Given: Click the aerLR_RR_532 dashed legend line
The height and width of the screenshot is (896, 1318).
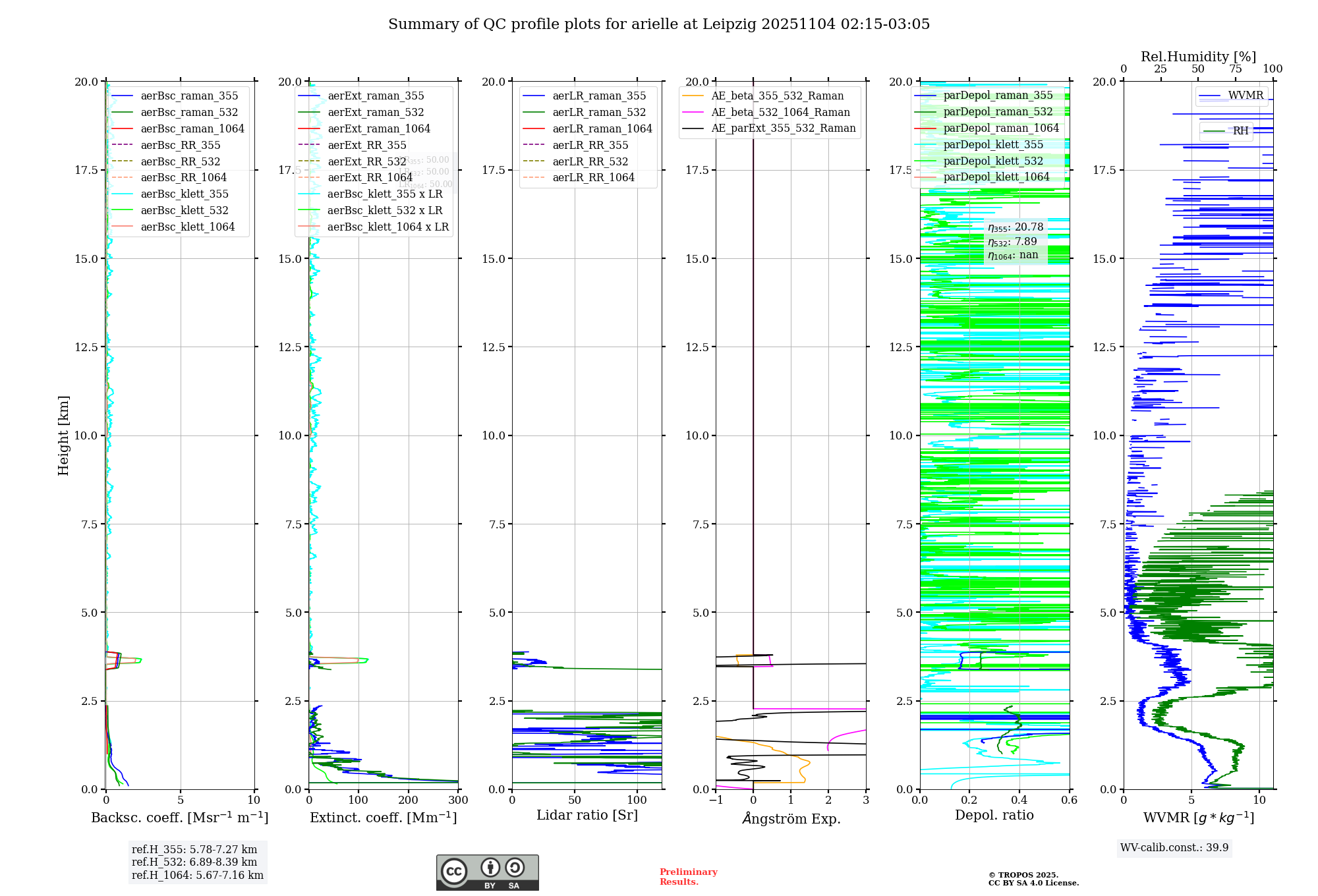Looking at the screenshot, I should coord(534,161).
